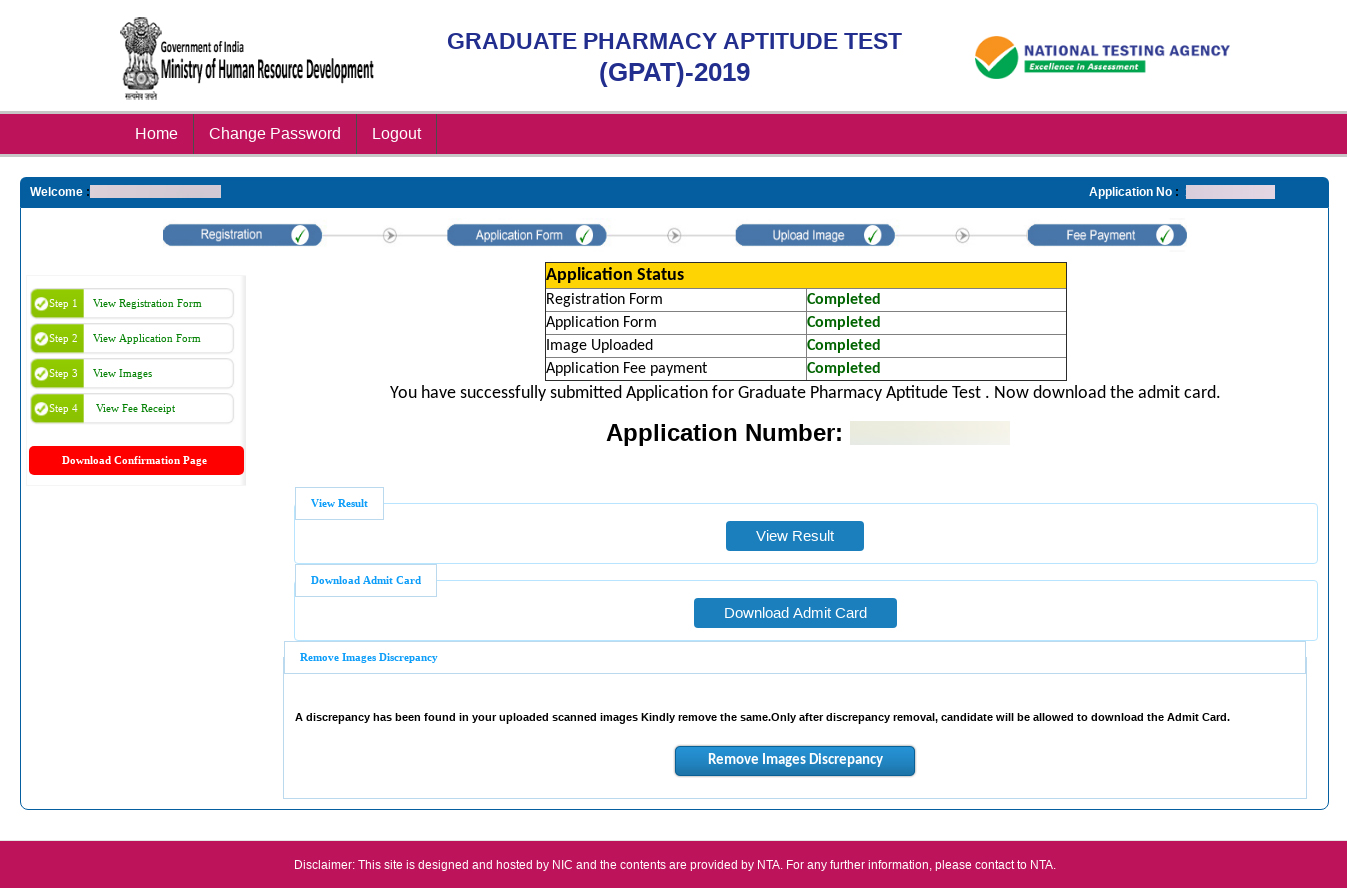Screen dimensions: 1347x888
Task: Click the checkmark on Fee Payment step
Action: pos(1165,234)
